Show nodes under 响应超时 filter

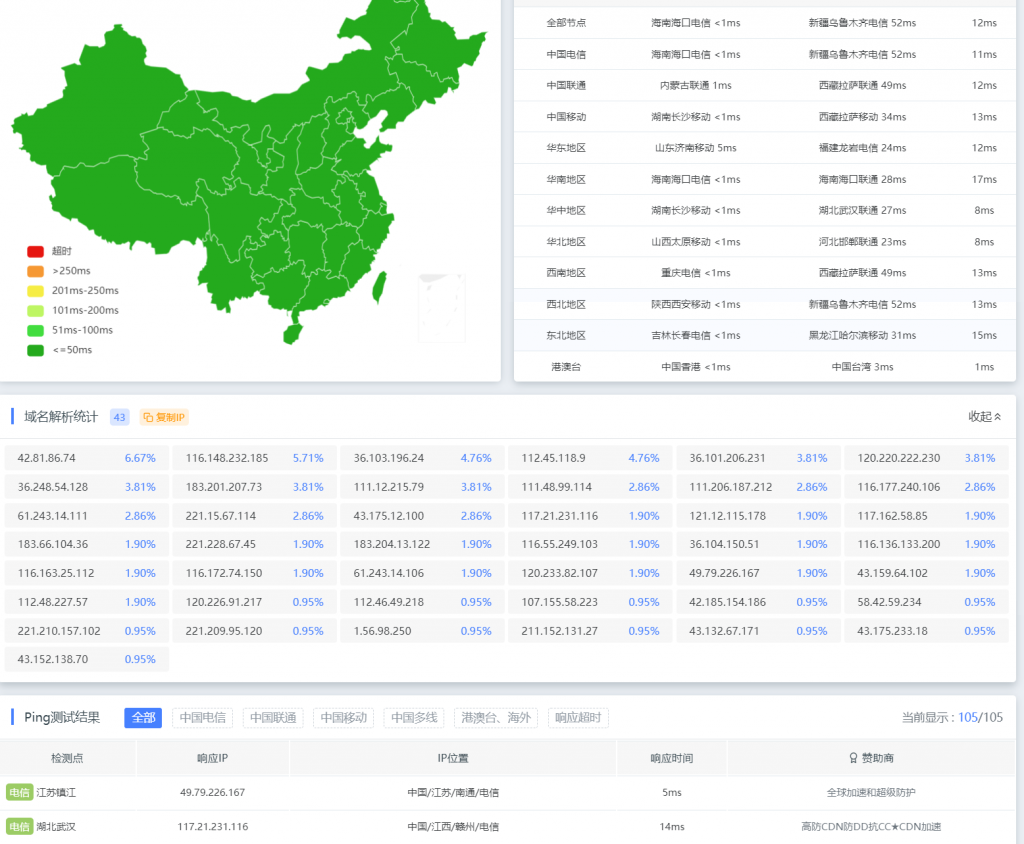point(578,718)
